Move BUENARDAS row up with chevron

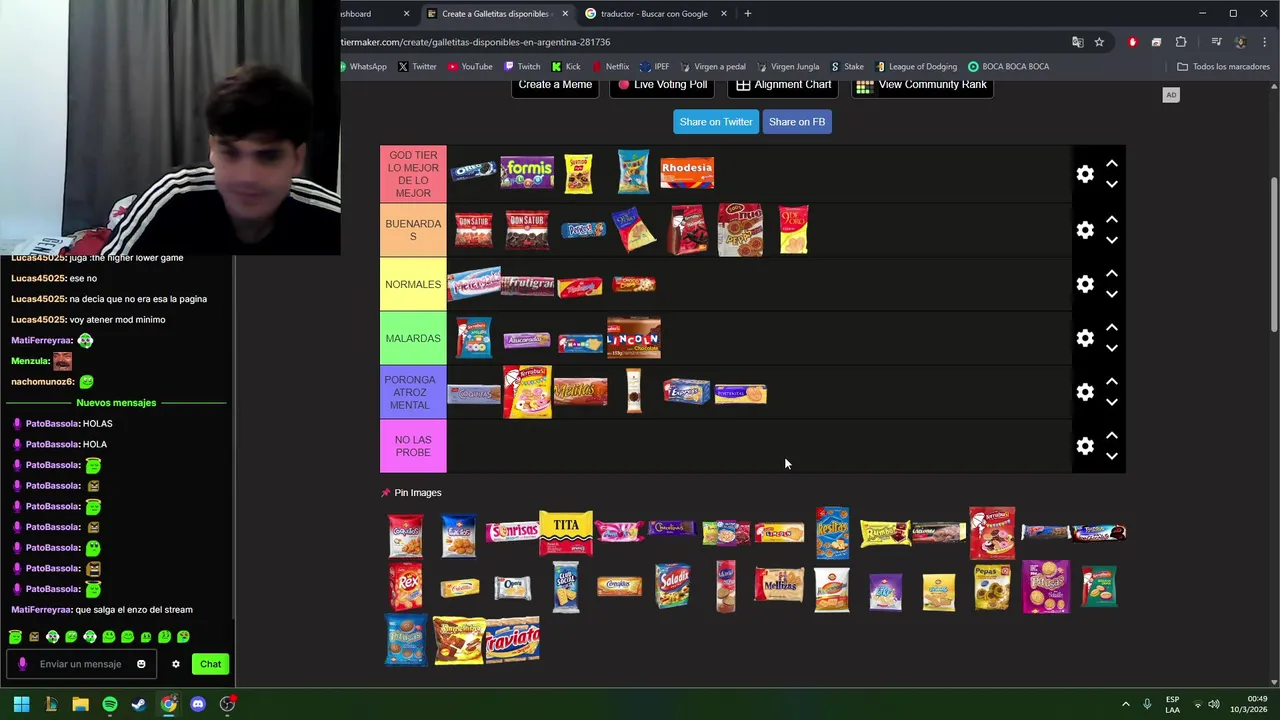click(1111, 219)
